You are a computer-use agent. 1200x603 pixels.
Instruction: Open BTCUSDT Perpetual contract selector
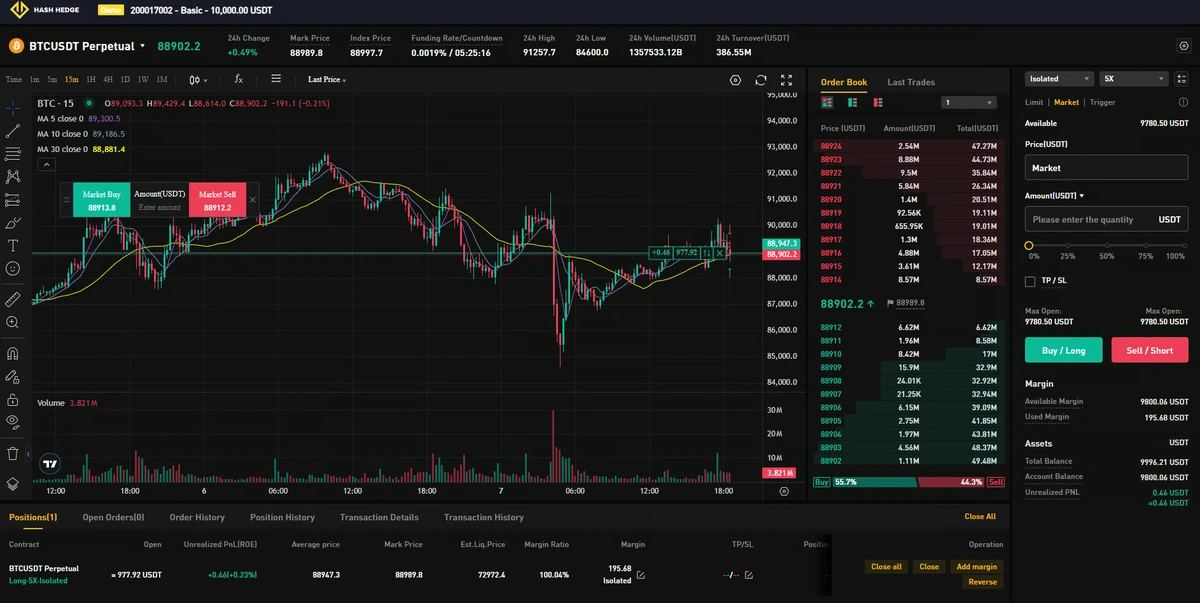(x=87, y=46)
